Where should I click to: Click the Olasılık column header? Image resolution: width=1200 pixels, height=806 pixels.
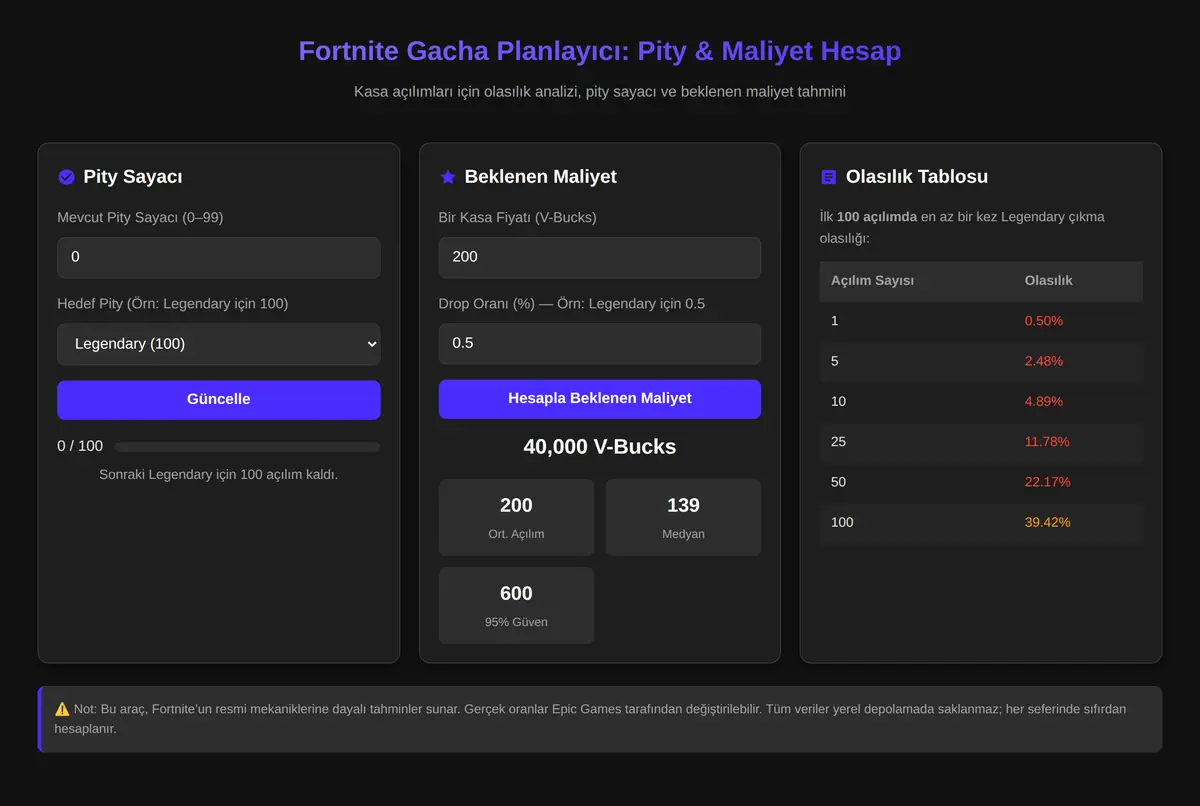pyautogui.click(x=1077, y=281)
